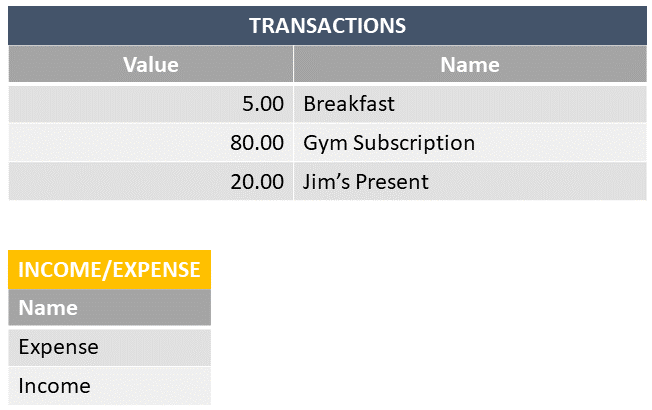The width and height of the screenshot is (652, 410).
Task: Click the amount for Jim's Present
Action: click(x=257, y=182)
